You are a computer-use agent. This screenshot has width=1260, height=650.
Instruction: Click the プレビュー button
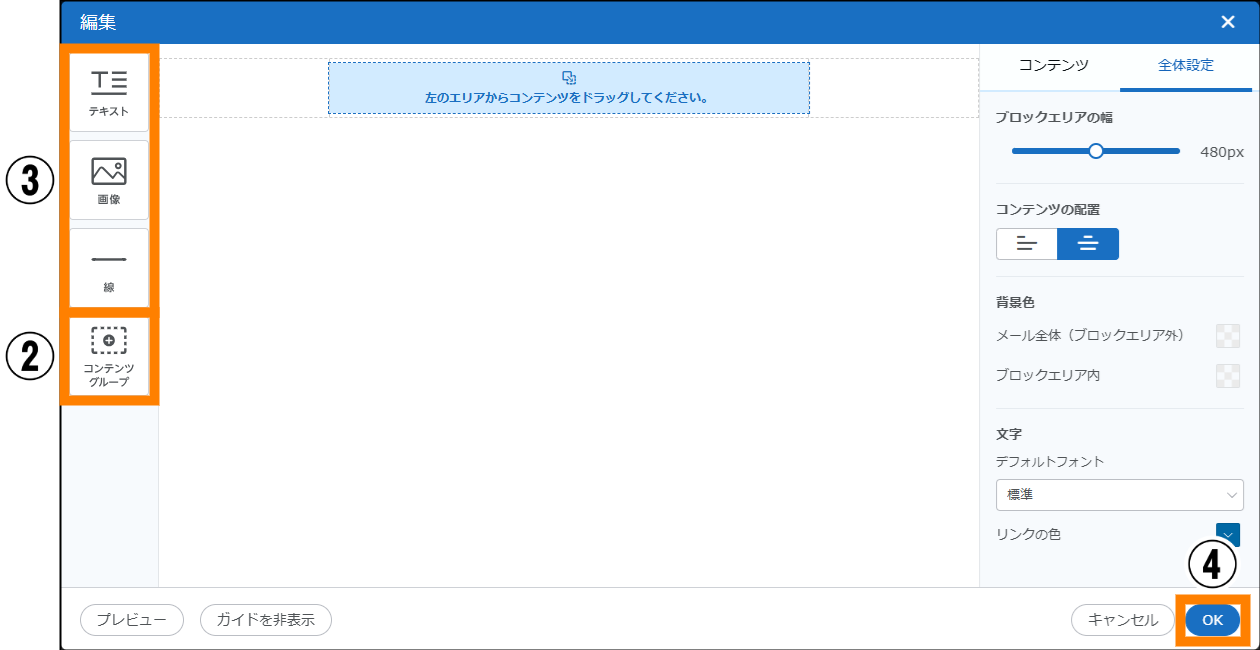click(x=132, y=620)
